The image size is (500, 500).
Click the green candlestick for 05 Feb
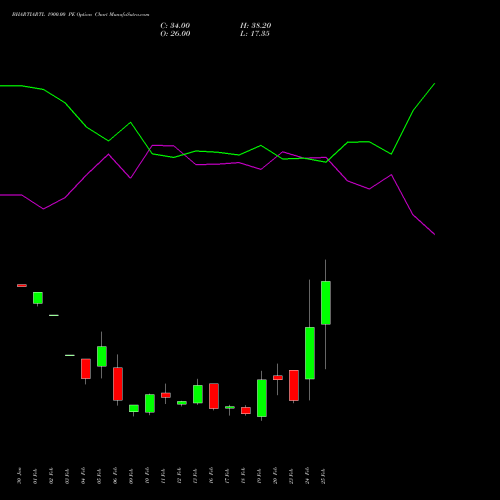[x=102, y=356]
